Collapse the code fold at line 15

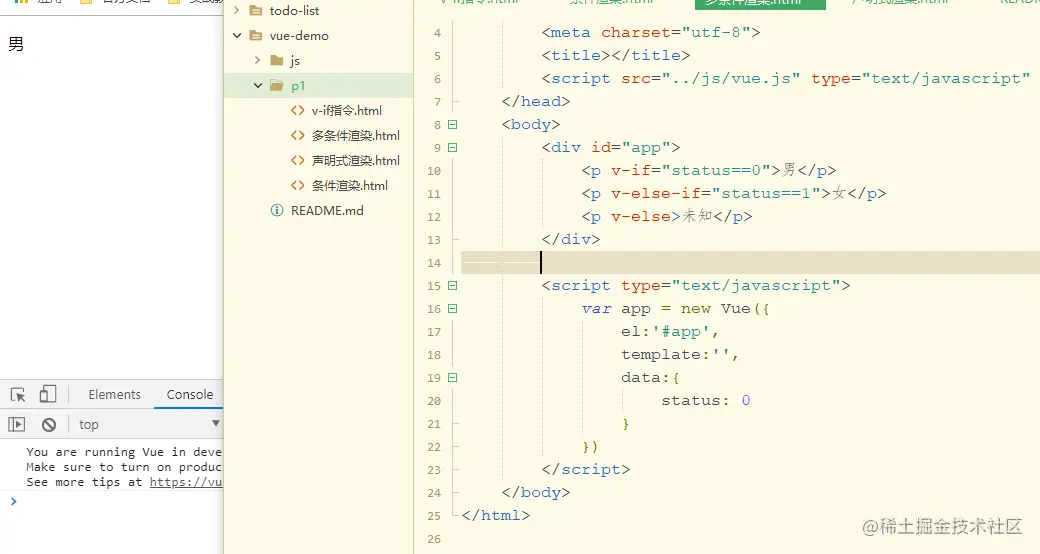452,285
